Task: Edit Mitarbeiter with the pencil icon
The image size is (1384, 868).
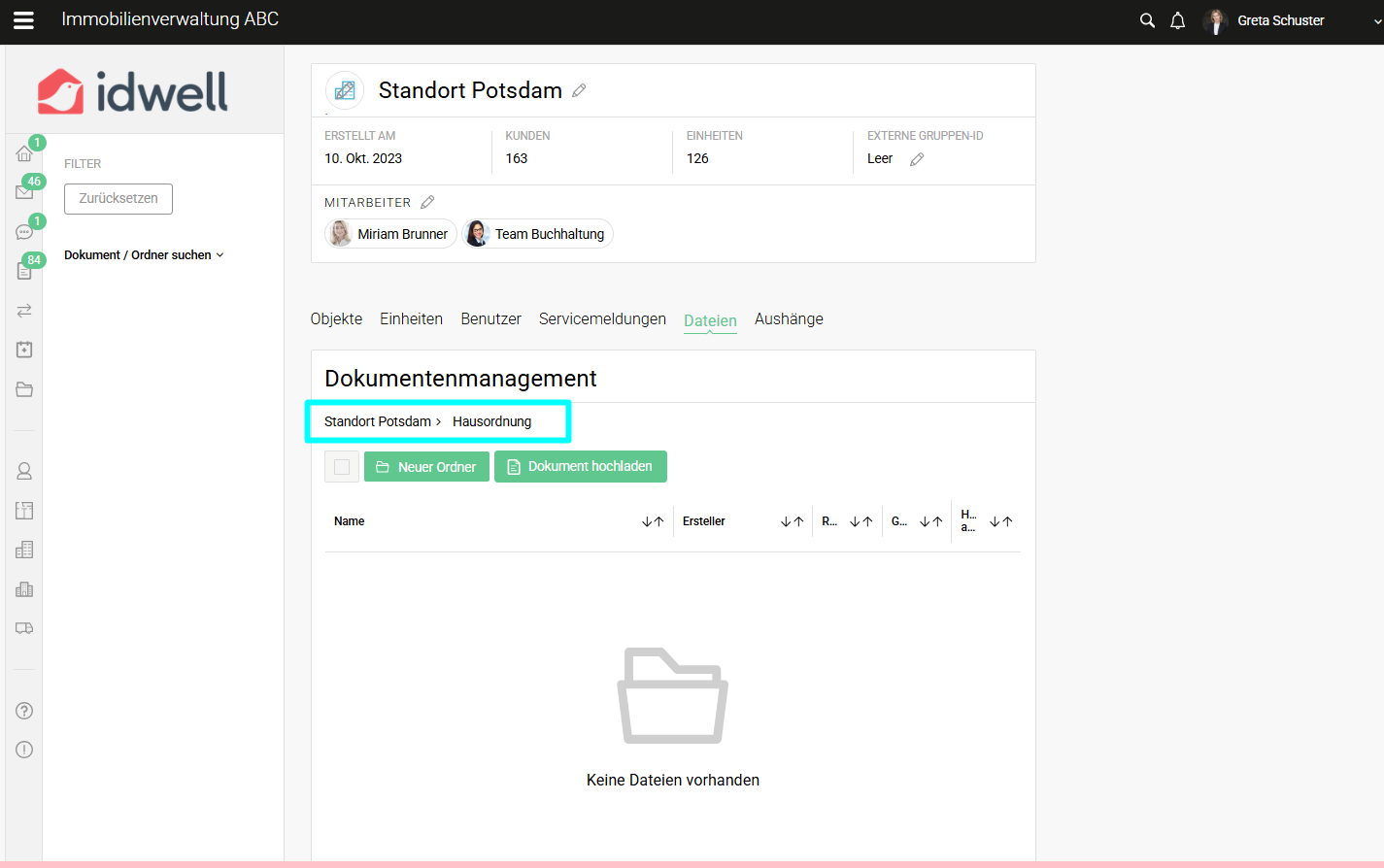Action: coord(427,202)
